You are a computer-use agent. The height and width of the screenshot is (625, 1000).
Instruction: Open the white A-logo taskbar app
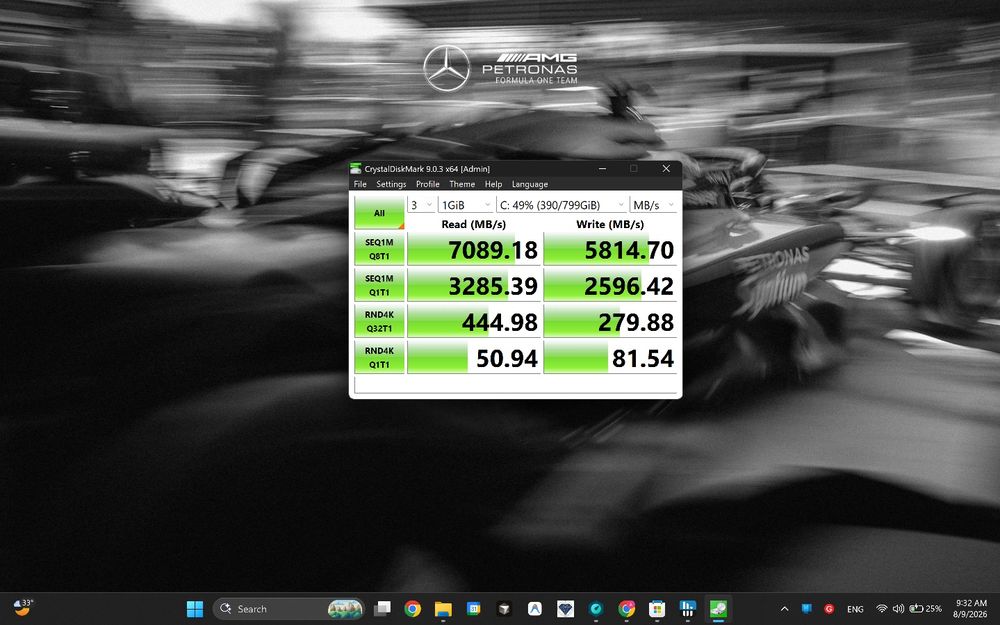click(x=535, y=608)
